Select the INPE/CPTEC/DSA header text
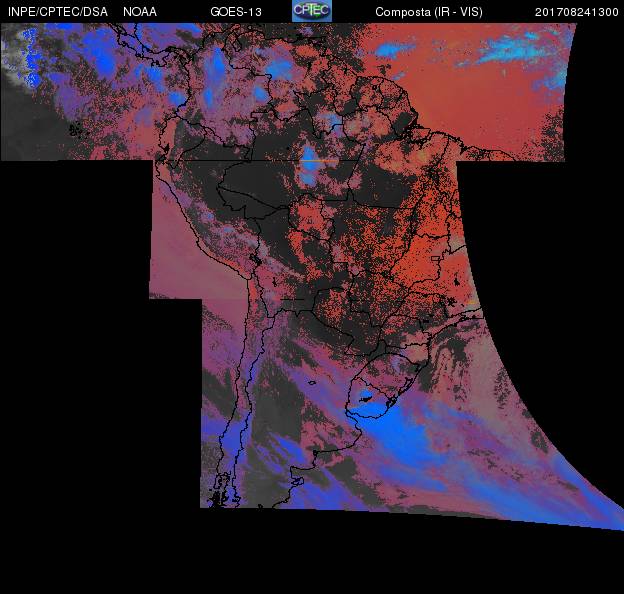This screenshot has height=594, width=624. pyautogui.click(x=58, y=12)
